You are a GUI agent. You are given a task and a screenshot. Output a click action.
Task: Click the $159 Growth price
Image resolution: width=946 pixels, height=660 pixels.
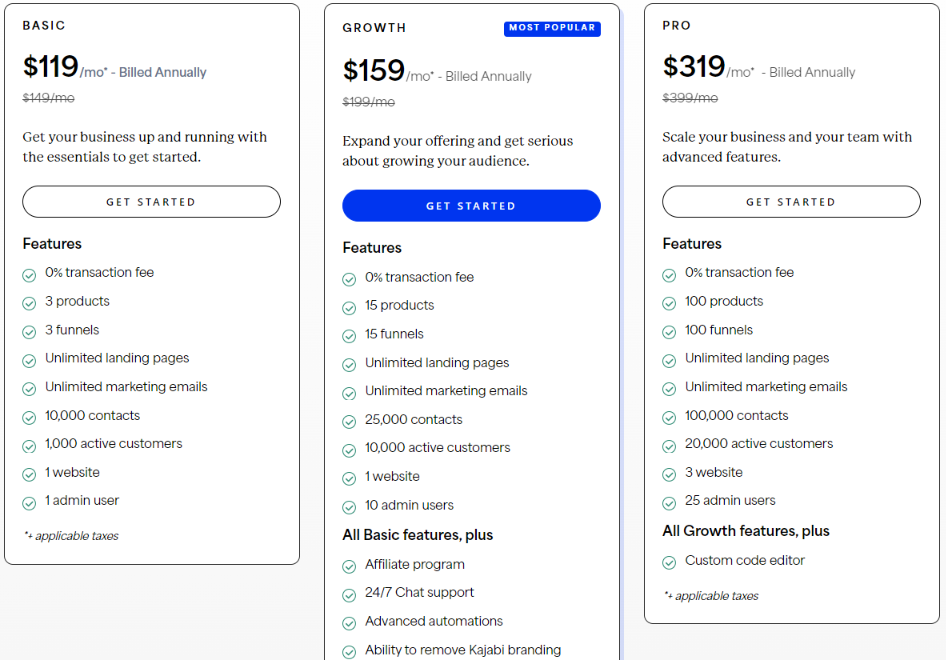[x=372, y=70]
